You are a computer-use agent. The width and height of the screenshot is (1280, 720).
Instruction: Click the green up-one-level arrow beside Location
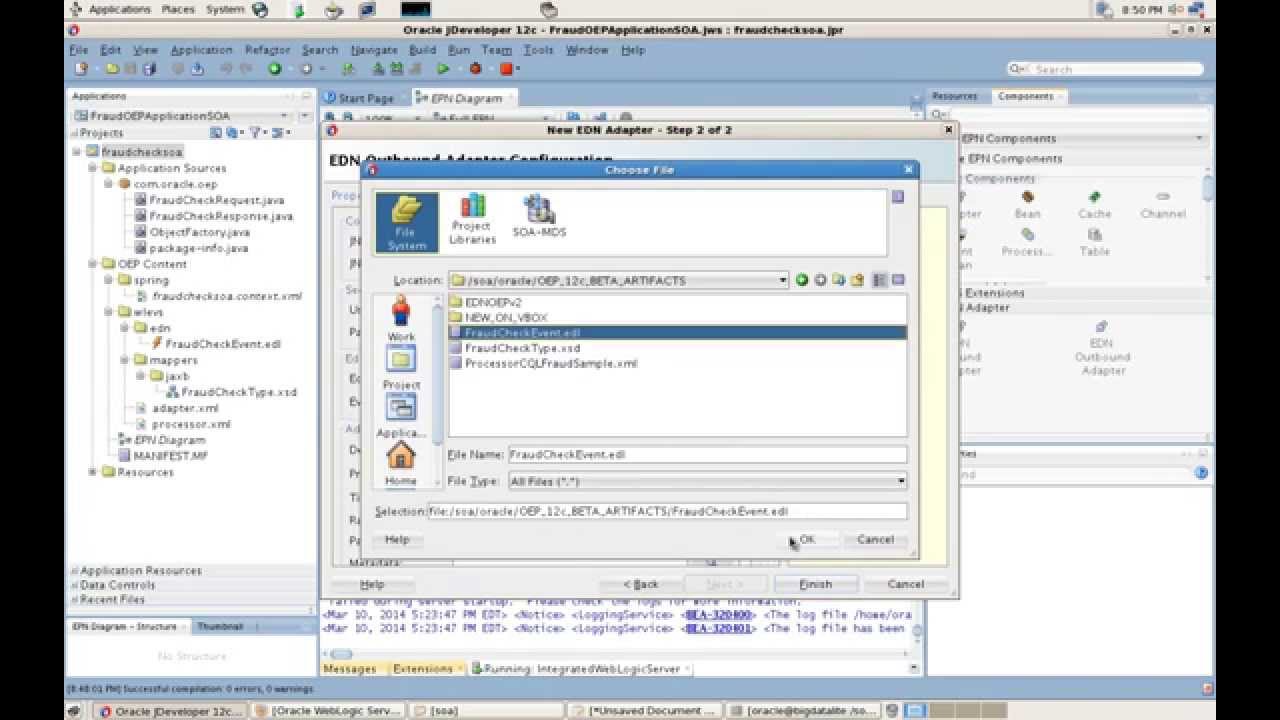802,281
